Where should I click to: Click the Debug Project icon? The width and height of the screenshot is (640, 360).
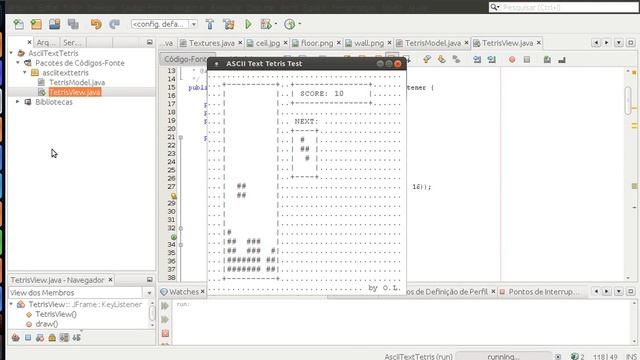(x=266, y=24)
